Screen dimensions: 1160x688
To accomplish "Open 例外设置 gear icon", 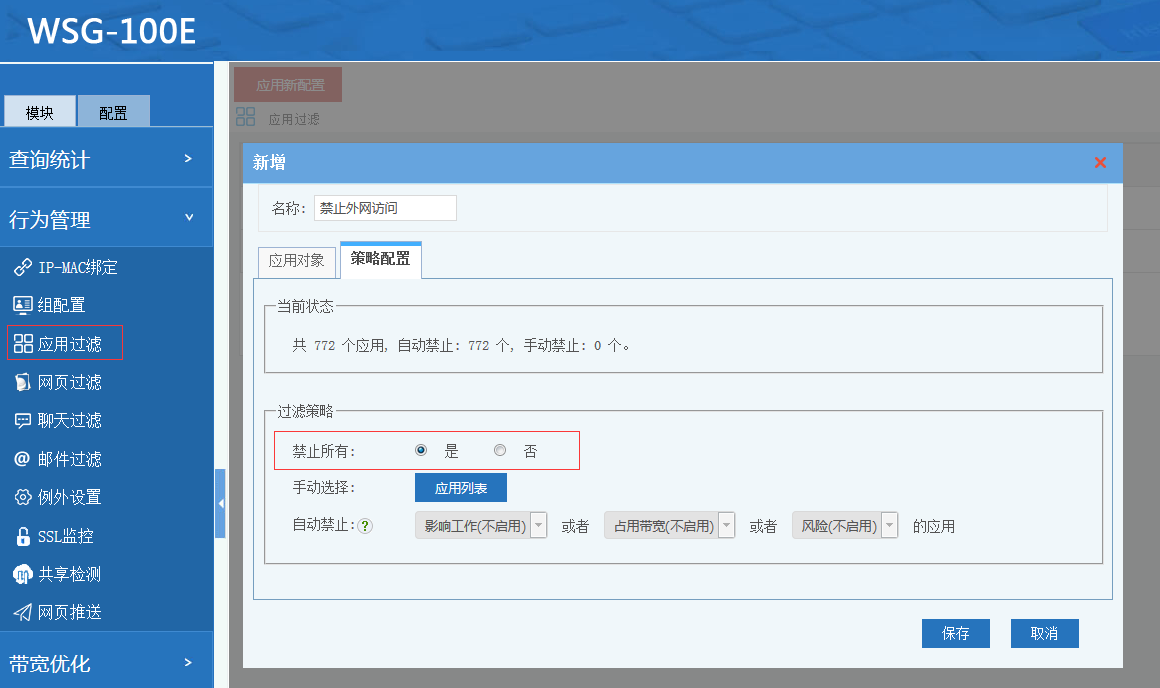I will point(22,497).
